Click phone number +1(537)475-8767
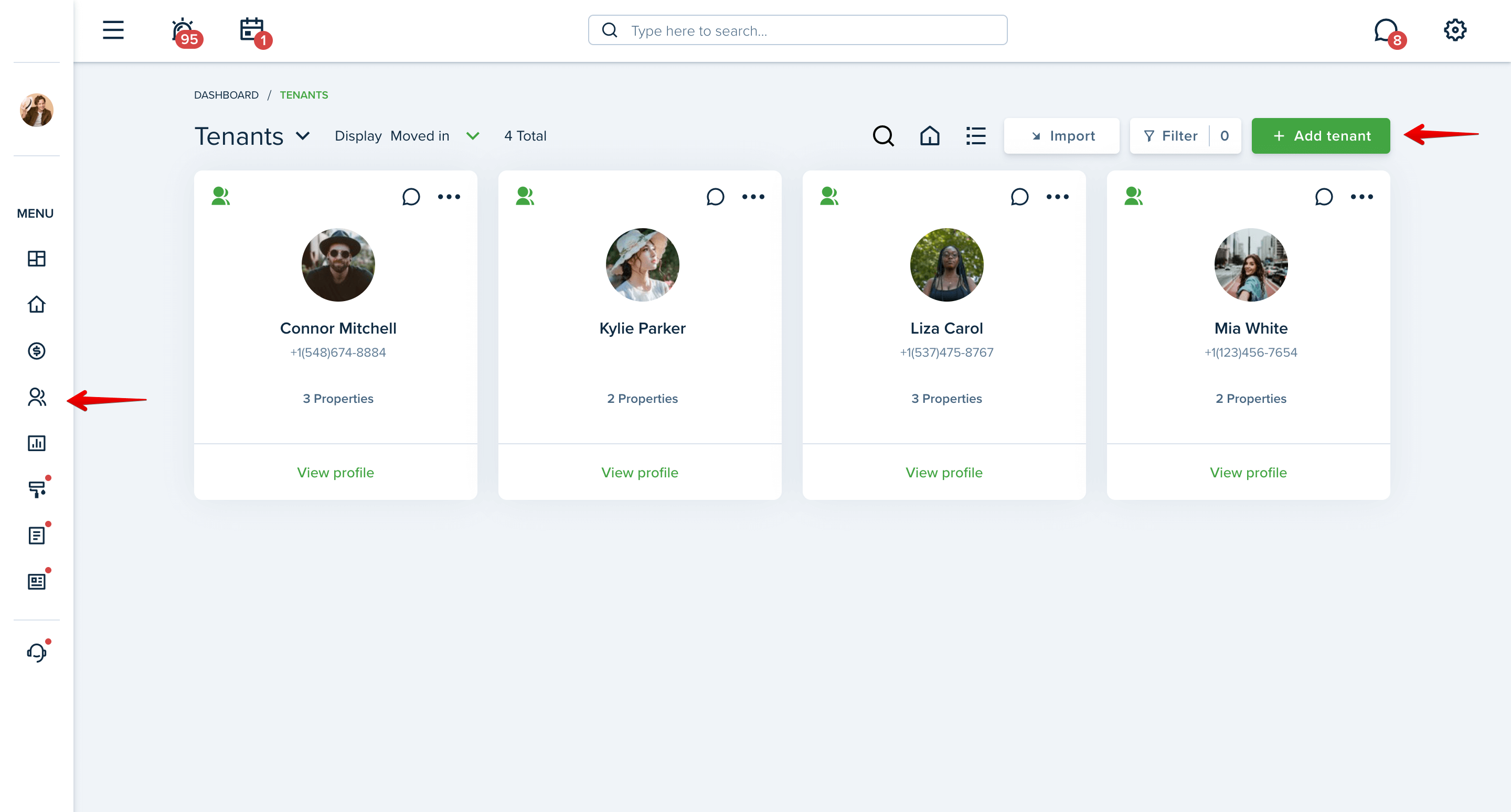 946,352
